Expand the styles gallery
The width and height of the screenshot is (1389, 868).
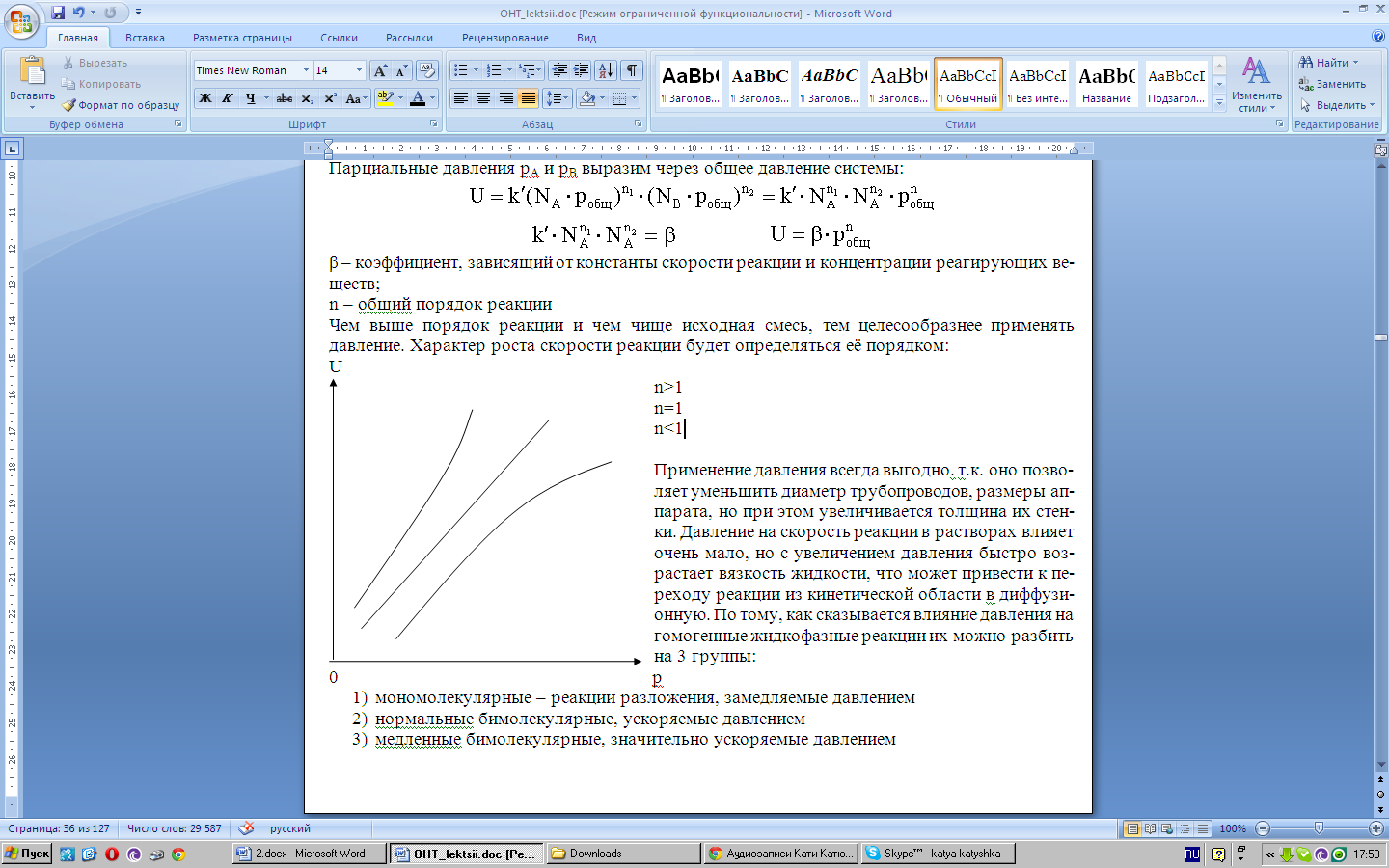[1219, 101]
